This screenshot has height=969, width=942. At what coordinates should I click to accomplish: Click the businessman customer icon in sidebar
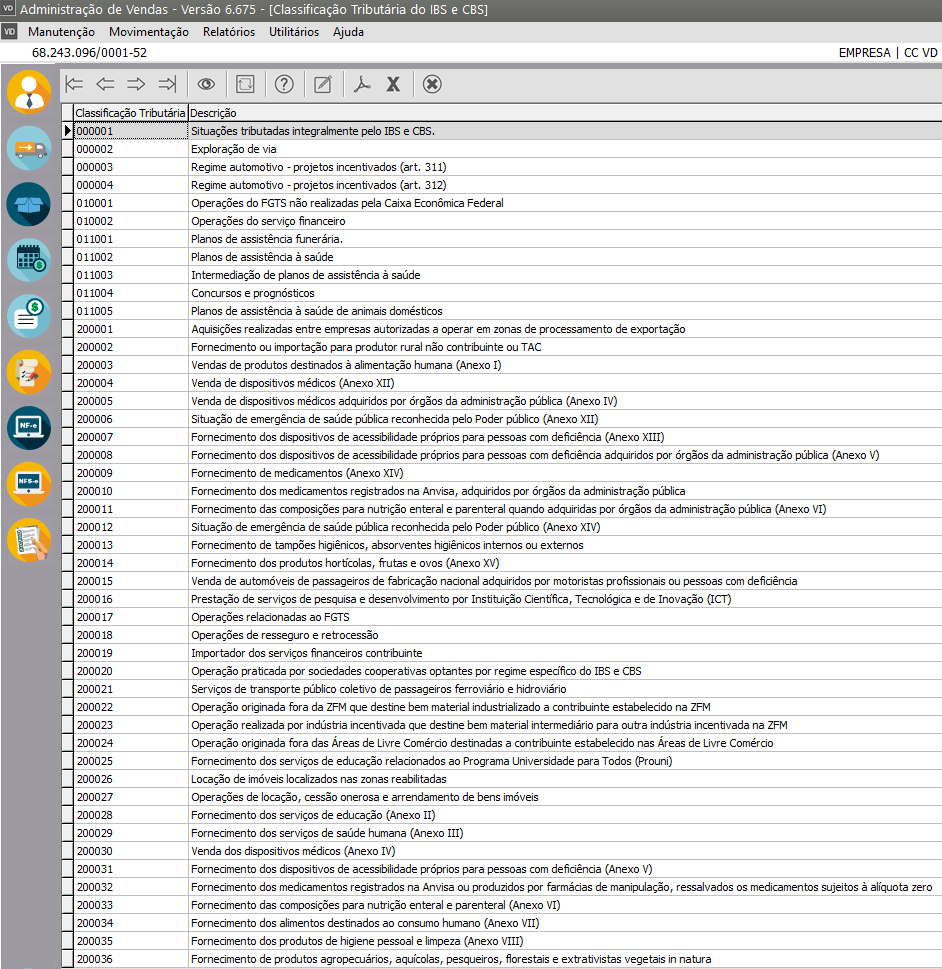coord(29,91)
